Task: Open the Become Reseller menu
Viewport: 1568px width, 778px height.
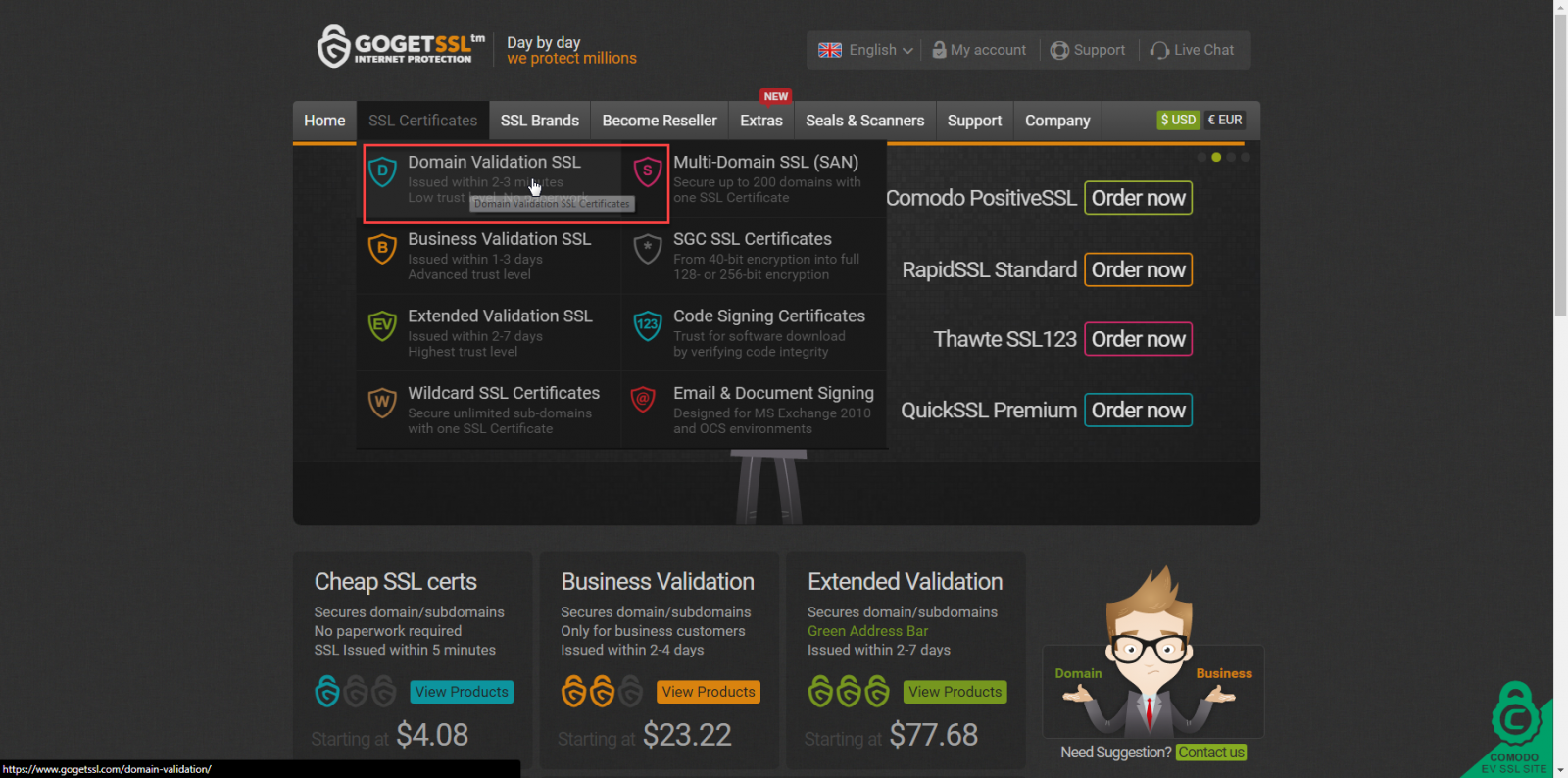Action: (660, 121)
